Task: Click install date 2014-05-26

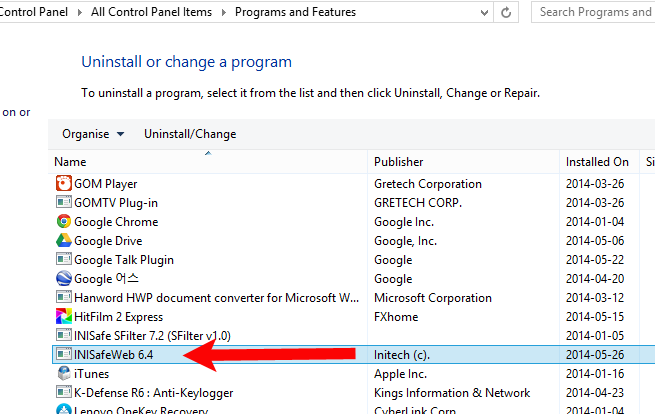Action: point(595,355)
